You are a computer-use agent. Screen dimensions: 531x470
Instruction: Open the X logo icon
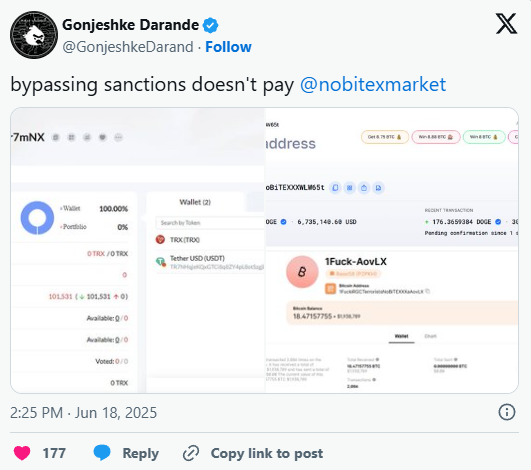click(x=506, y=24)
